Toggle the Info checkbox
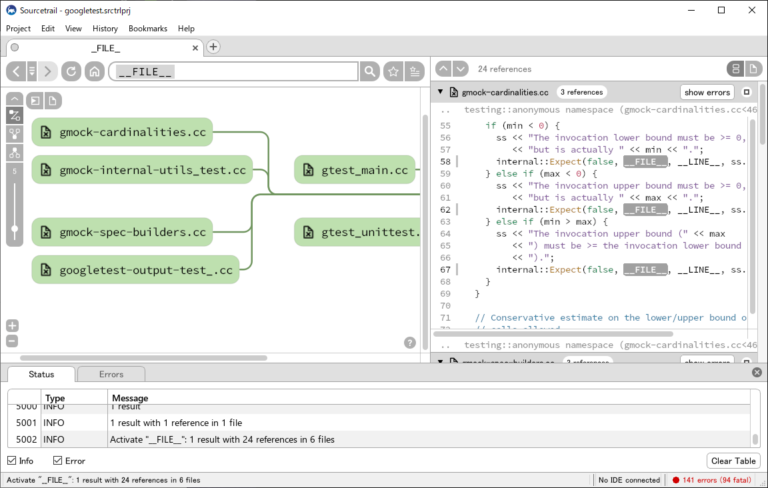 pos(12,461)
